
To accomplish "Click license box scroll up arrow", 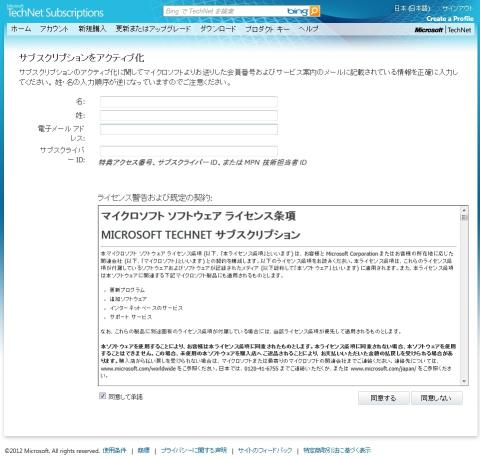I will 464,210.
